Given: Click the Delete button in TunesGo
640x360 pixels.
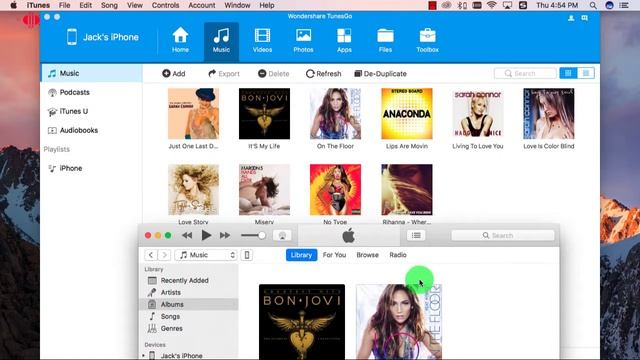Looking at the screenshot, I should pos(273,73).
